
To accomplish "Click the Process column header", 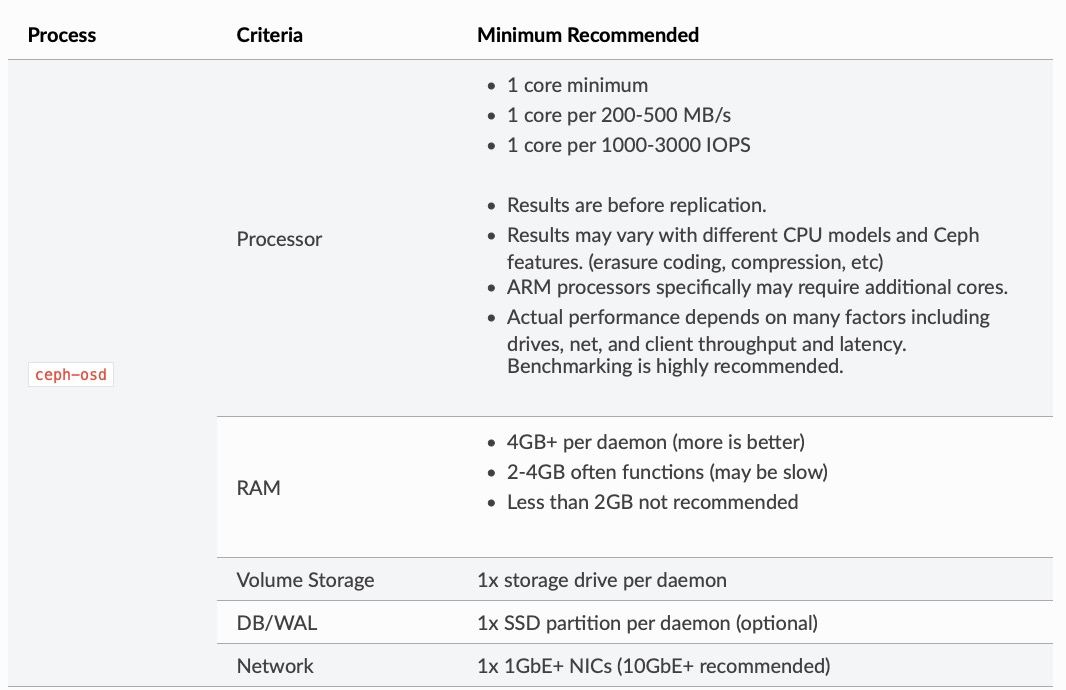I will [x=62, y=35].
